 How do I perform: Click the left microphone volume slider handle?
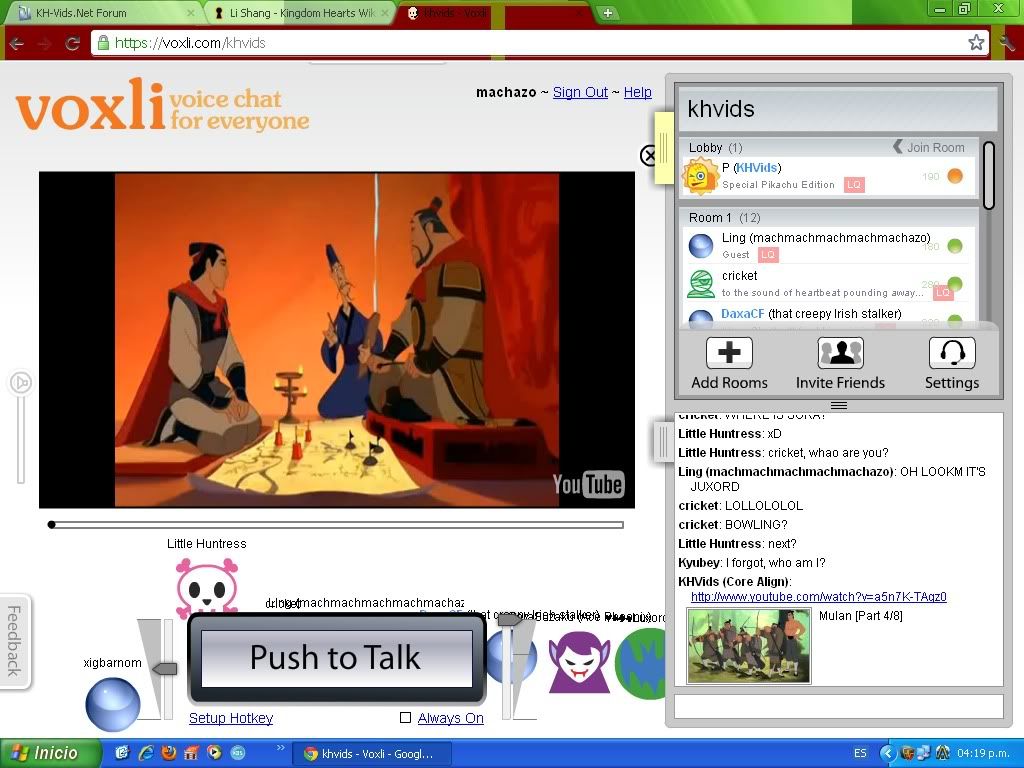167,669
